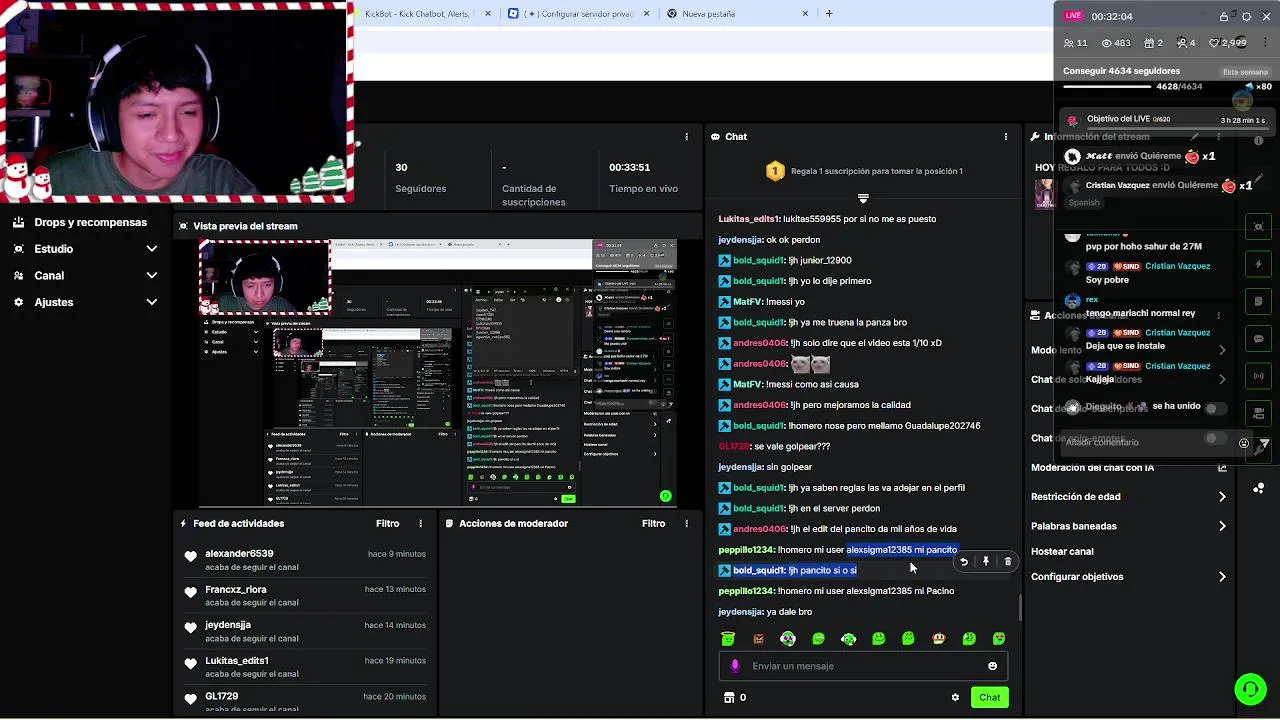The image size is (1280, 720).
Task: Open Hostear canal option
Action: pos(1062,552)
